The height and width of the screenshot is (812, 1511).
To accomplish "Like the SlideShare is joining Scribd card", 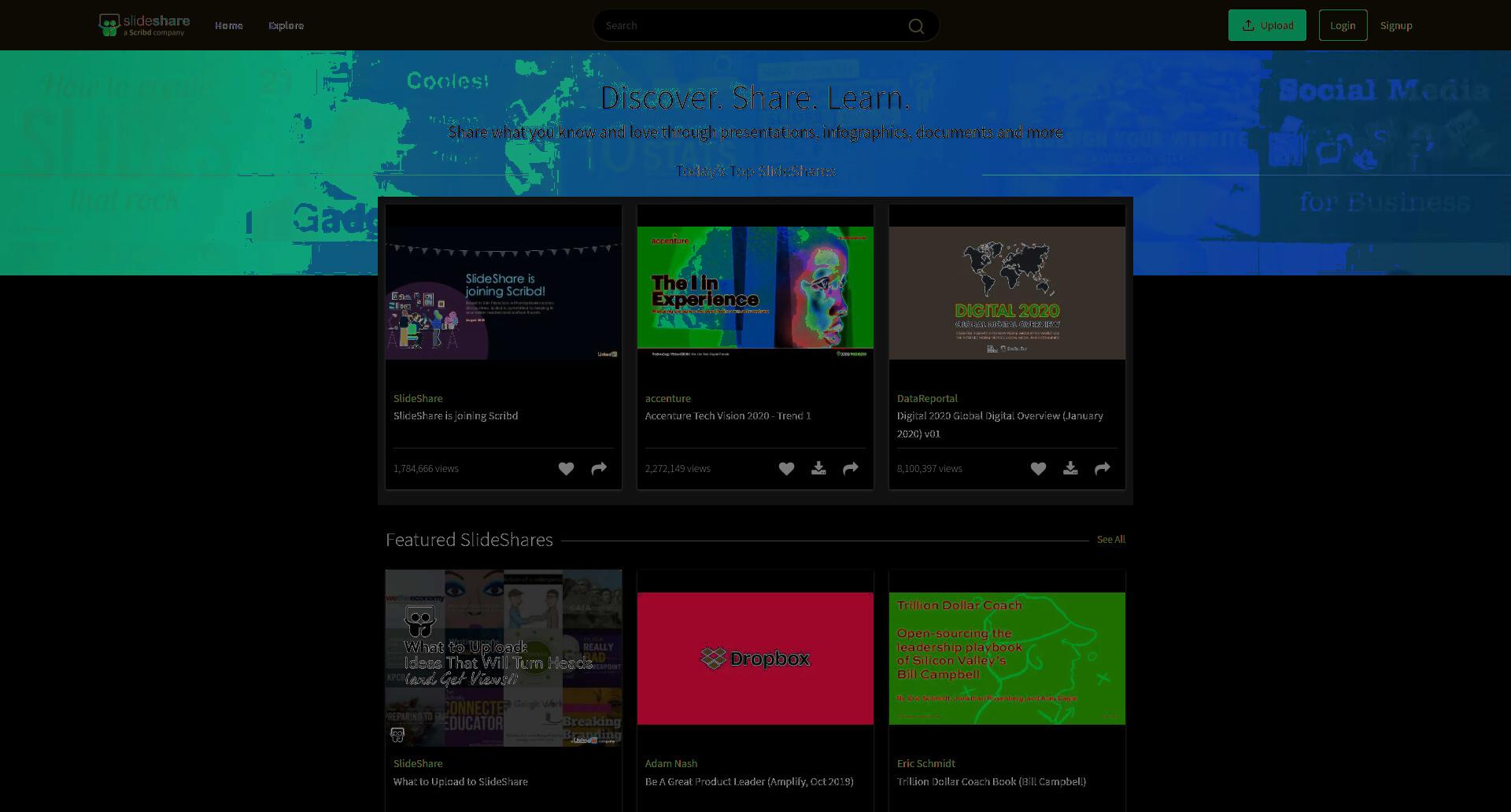I will (566, 469).
